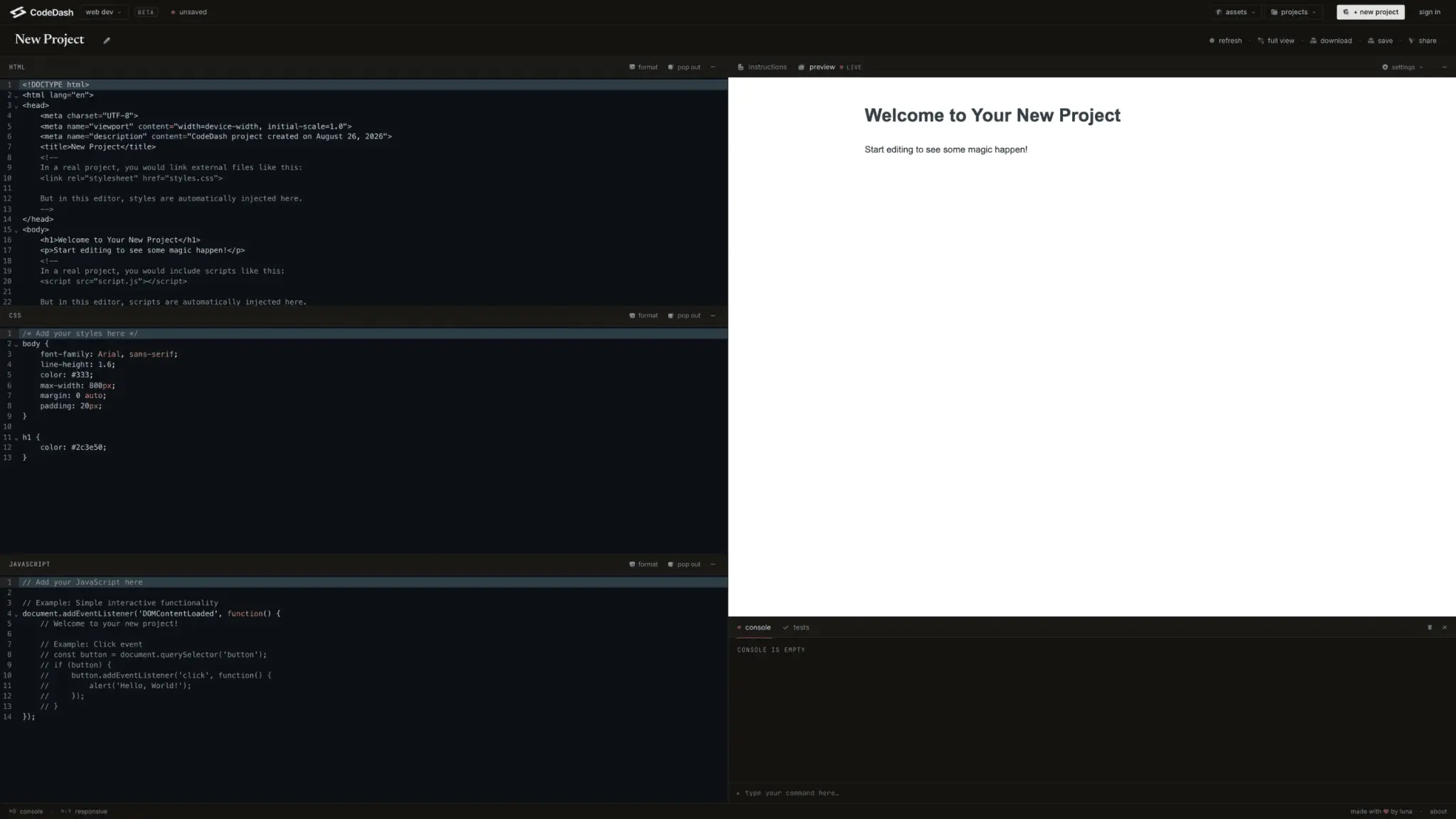Fold the CSS body rule at line 2
The width and height of the screenshot is (1456, 819).
[16, 345]
